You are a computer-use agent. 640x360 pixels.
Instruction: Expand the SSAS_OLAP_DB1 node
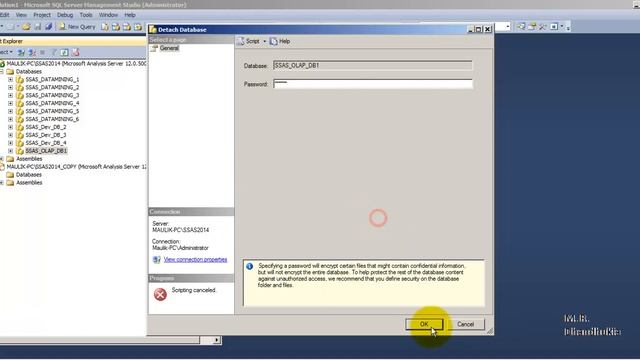tap(11, 151)
